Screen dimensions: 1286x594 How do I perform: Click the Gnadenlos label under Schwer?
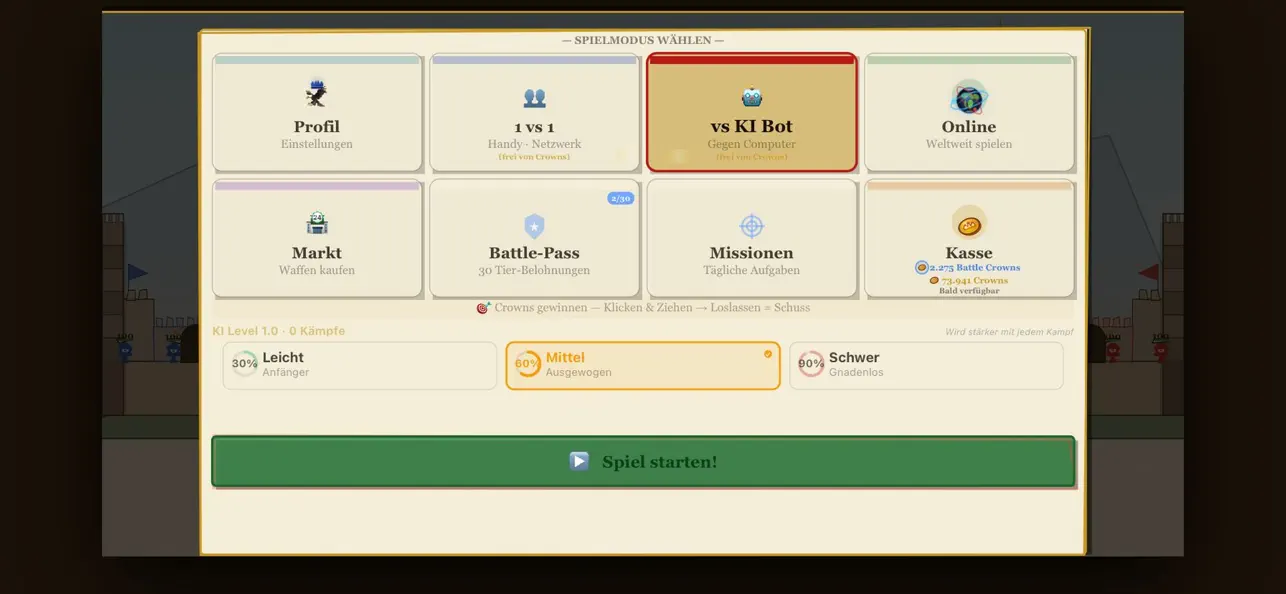click(x=855, y=372)
